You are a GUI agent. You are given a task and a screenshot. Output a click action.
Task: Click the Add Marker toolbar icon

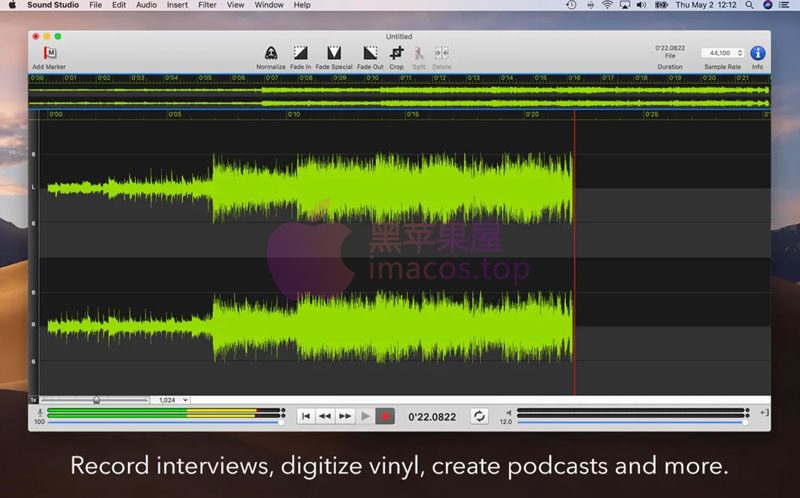tap(48, 53)
